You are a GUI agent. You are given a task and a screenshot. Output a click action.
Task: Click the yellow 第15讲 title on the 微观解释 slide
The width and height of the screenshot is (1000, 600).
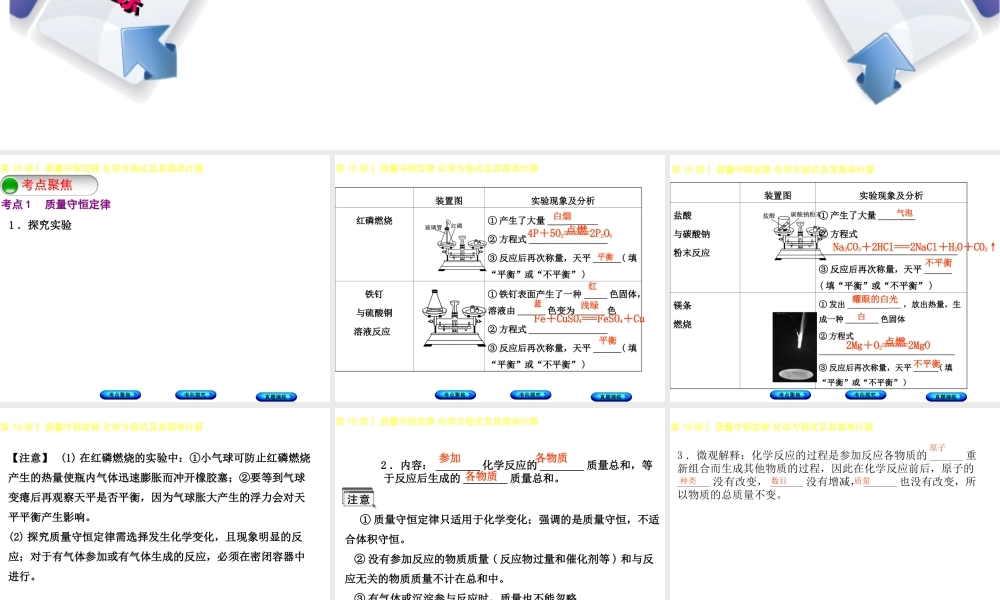[772, 427]
